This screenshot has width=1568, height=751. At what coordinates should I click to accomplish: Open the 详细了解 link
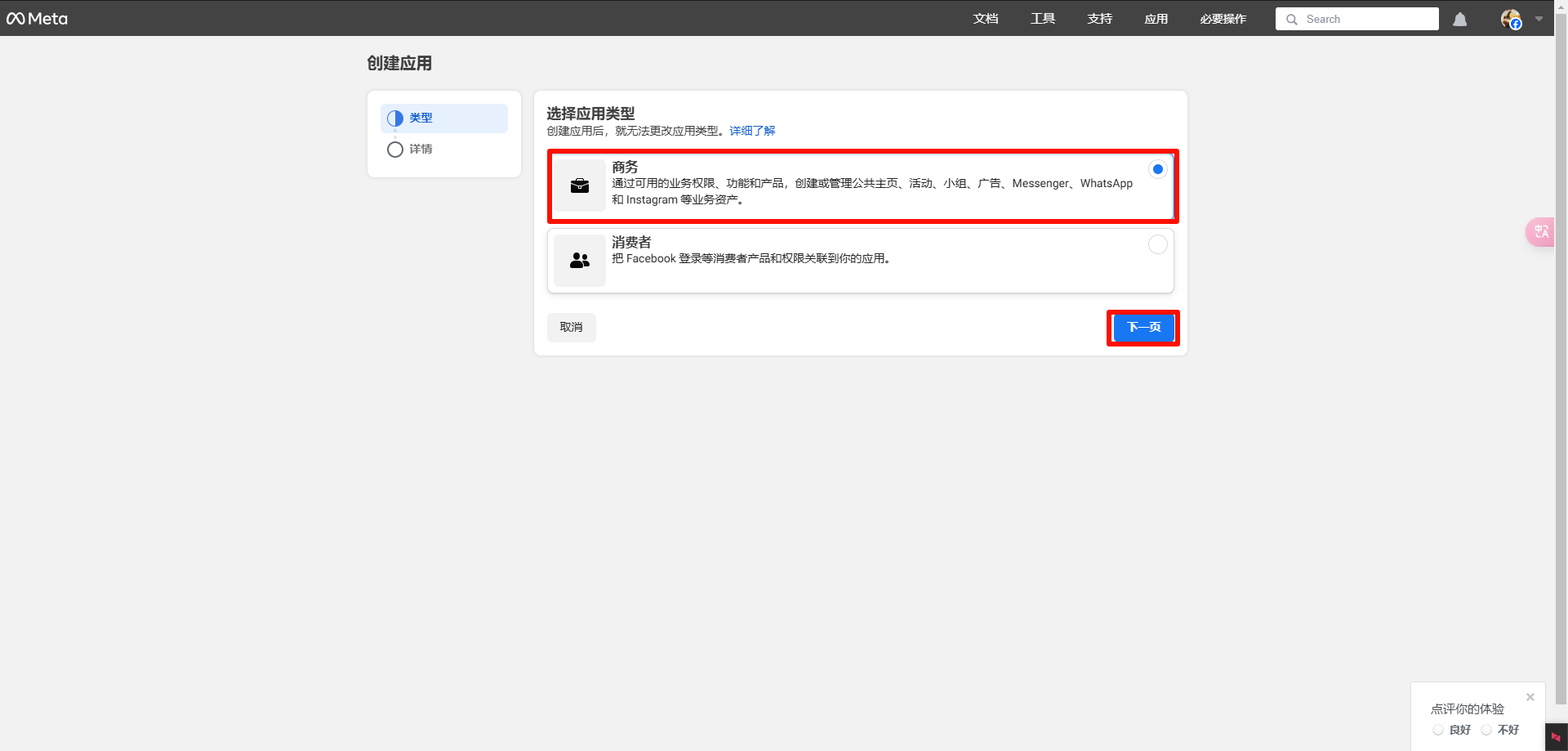[752, 131]
